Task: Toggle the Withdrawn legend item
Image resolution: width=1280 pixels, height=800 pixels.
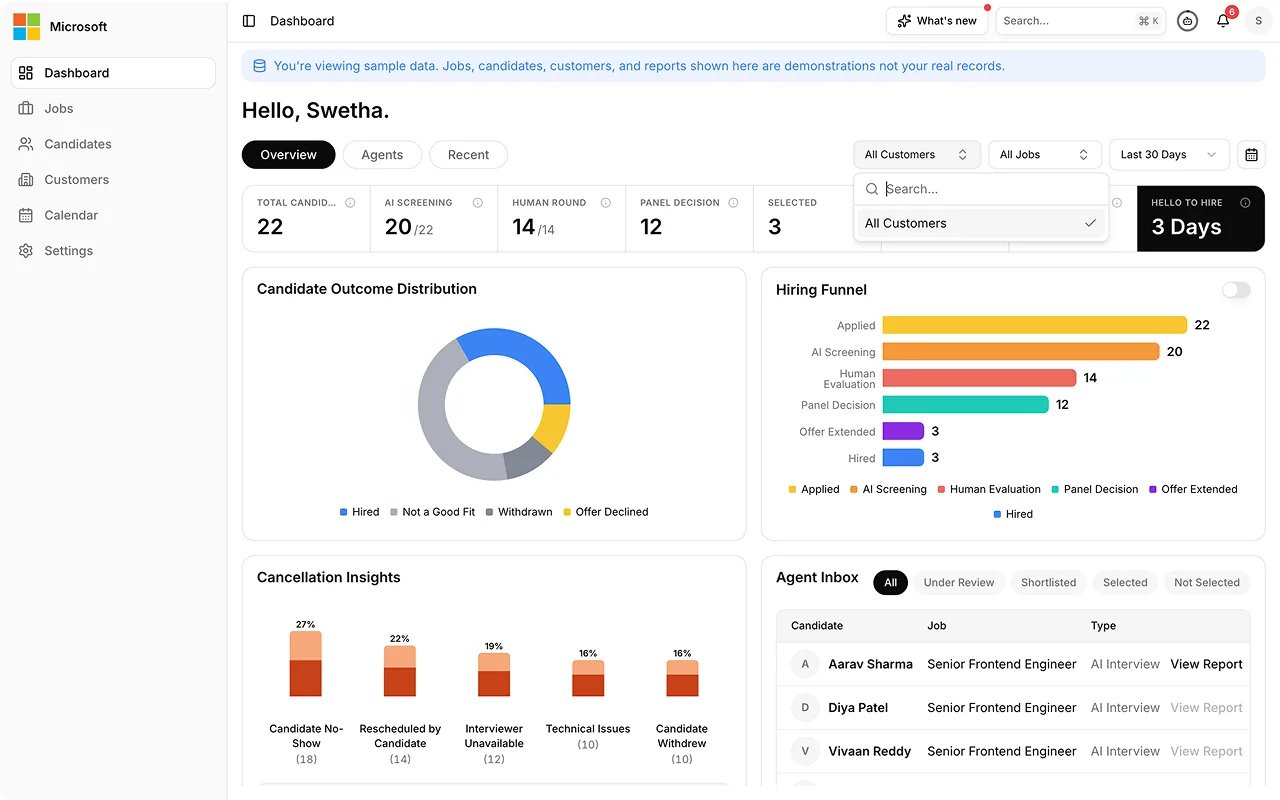Action: coord(519,512)
